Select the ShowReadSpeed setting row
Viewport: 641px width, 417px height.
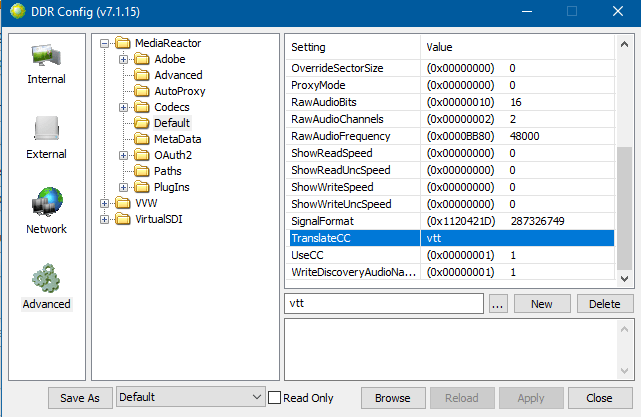pos(452,153)
